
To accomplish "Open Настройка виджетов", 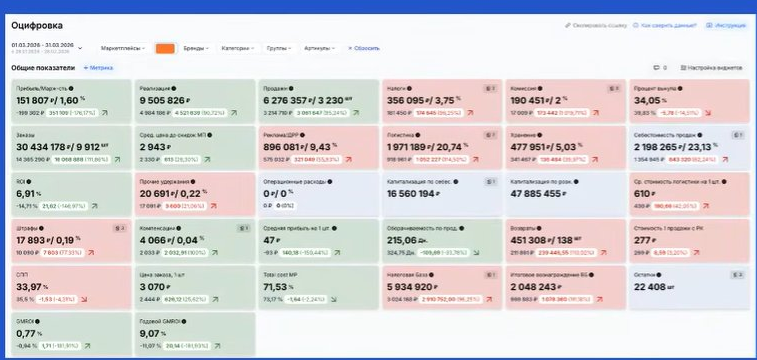I will pos(711,68).
